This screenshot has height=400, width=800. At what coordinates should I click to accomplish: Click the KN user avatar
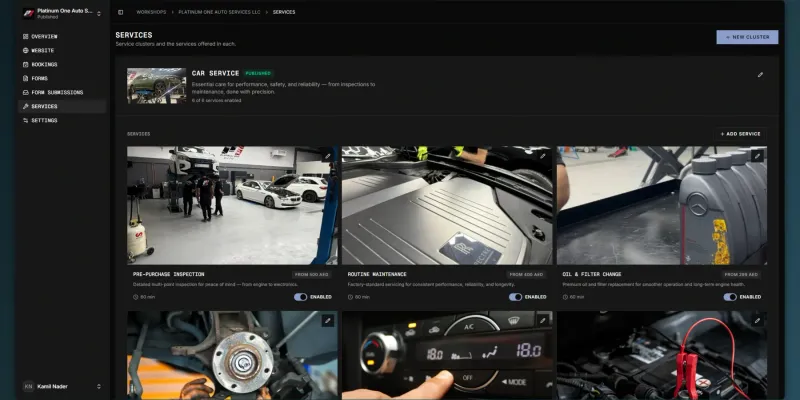(29, 387)
